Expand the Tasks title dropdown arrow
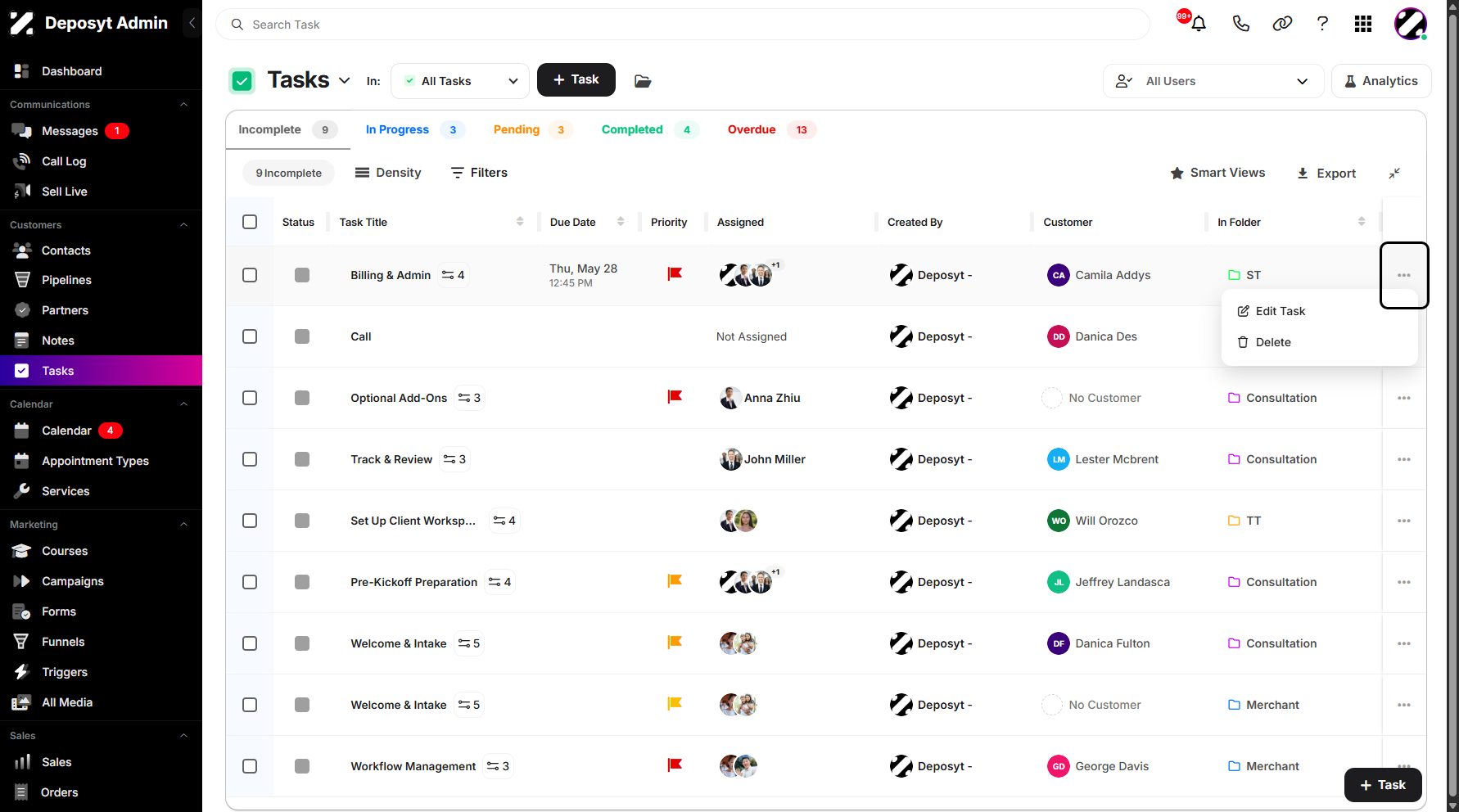The height and width of the screenshot is (812, 1459). (345, 80)
